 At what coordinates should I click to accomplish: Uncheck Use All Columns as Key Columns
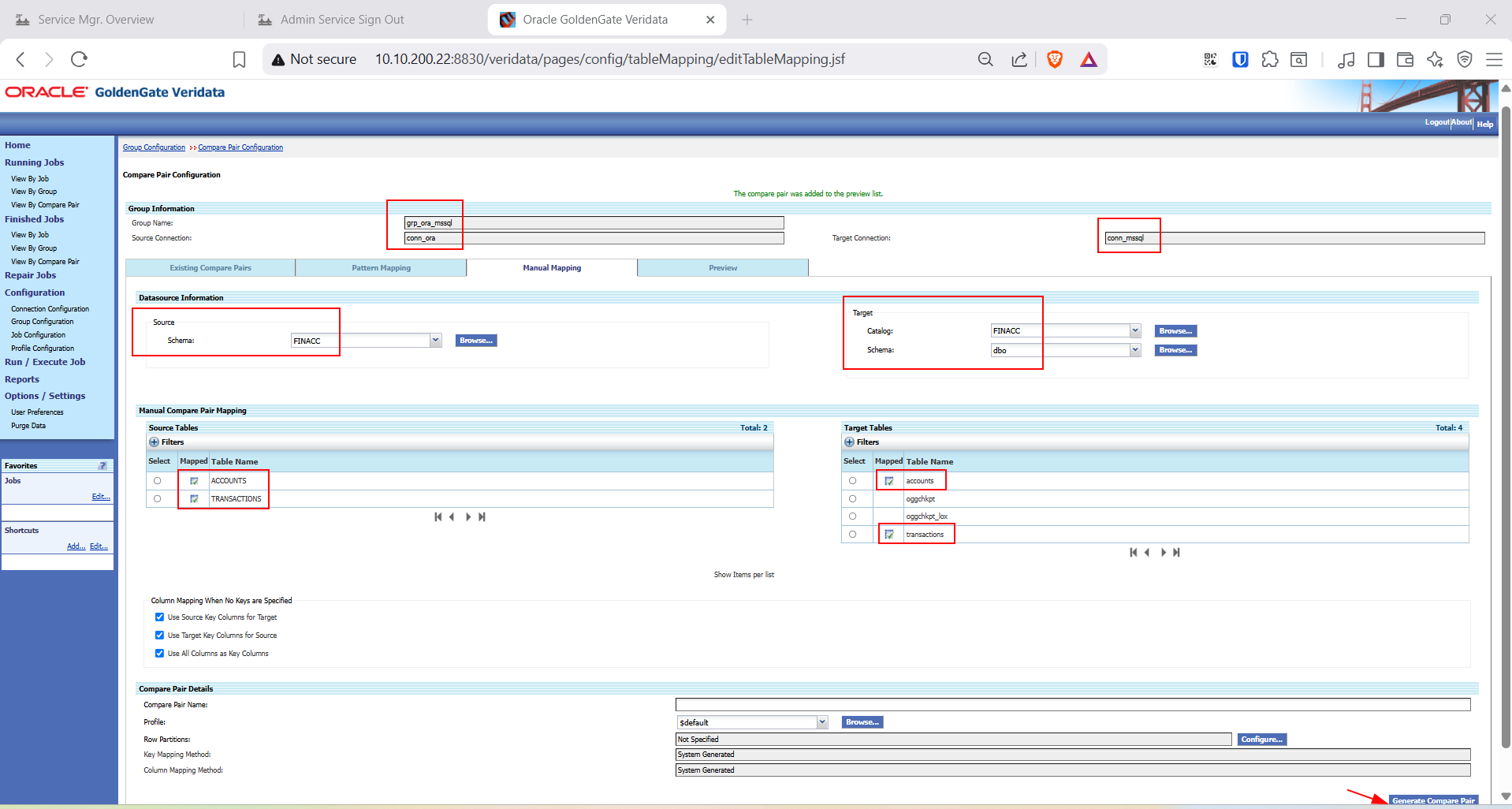pyautogui.click(x=159, y=654)
